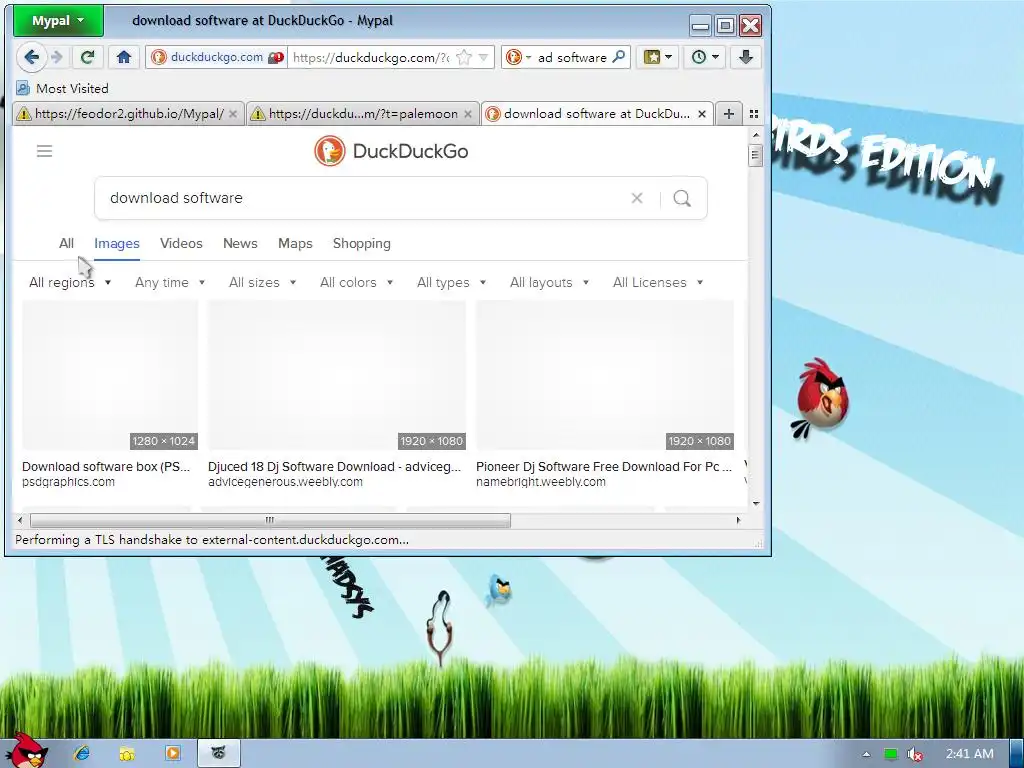Open the History clock toolbar button
The image size is (1024, 768).
tap(705, 57)
